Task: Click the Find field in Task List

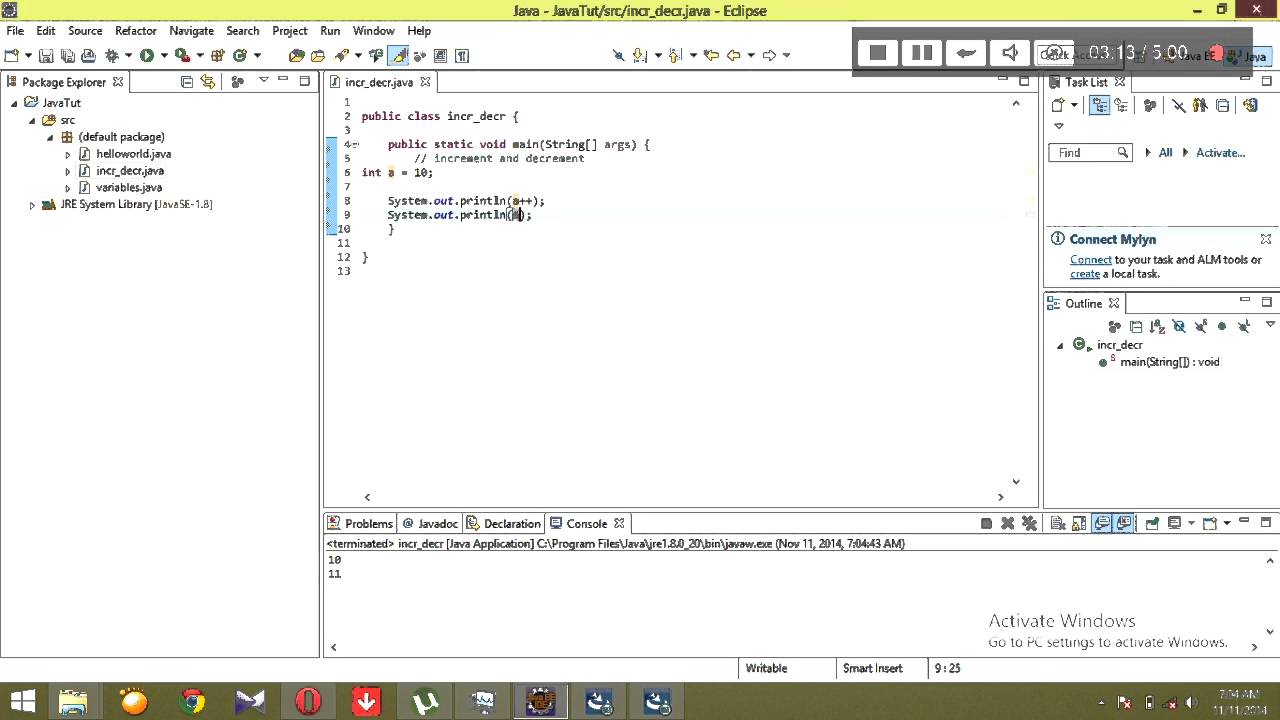Action: [x=1090, y=153]
